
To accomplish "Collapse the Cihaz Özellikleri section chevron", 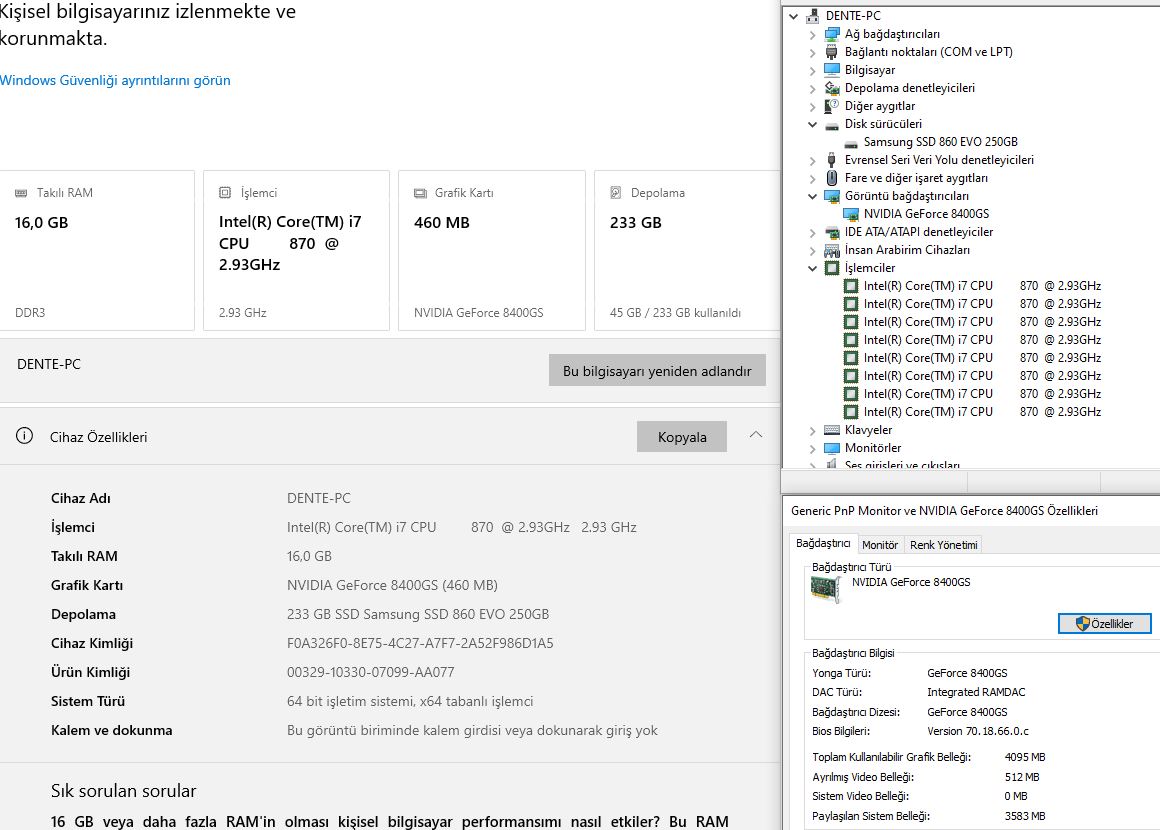I will point(756,435).
